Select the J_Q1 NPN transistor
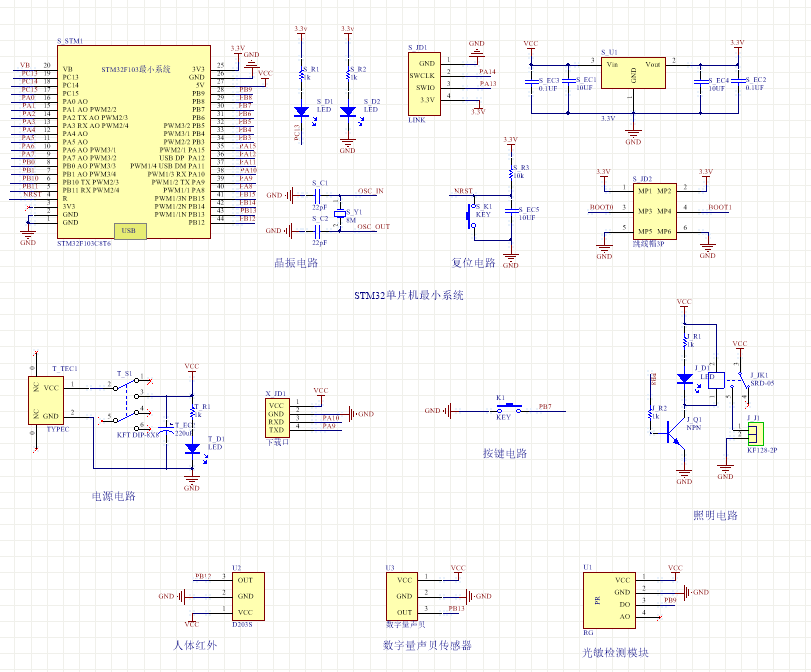The height and width of the screenshot is (672, 811). tap(674, 432)
